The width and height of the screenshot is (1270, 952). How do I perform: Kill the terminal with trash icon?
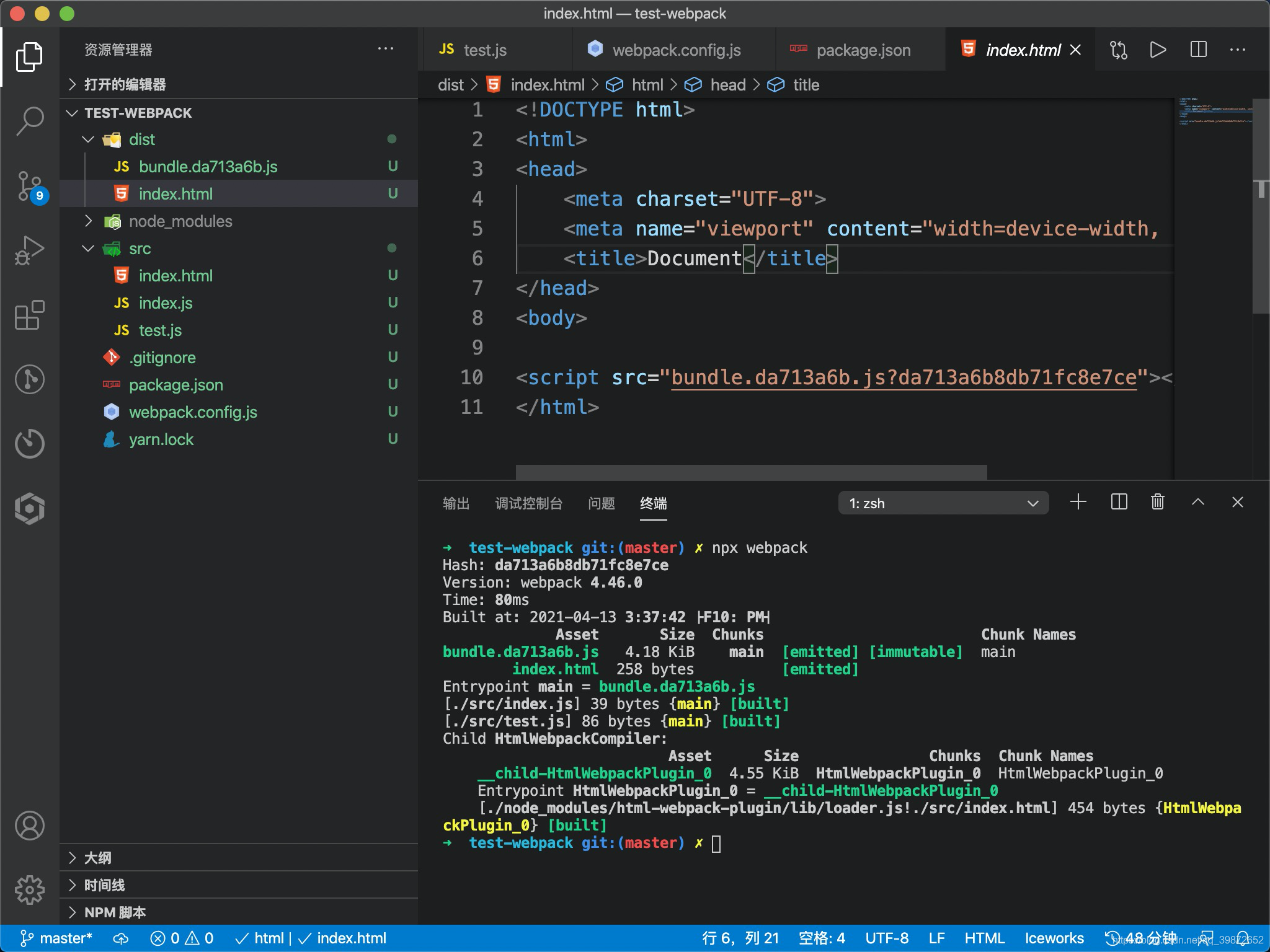coord(1158,502)
